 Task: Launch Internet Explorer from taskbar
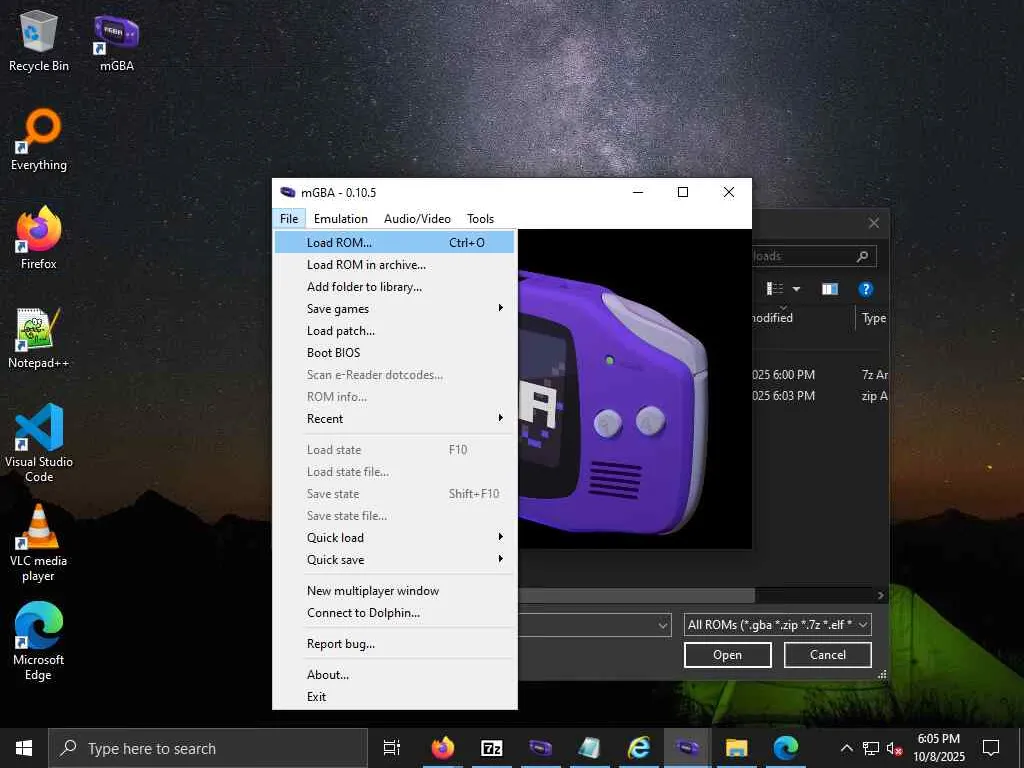pos(638,748)
